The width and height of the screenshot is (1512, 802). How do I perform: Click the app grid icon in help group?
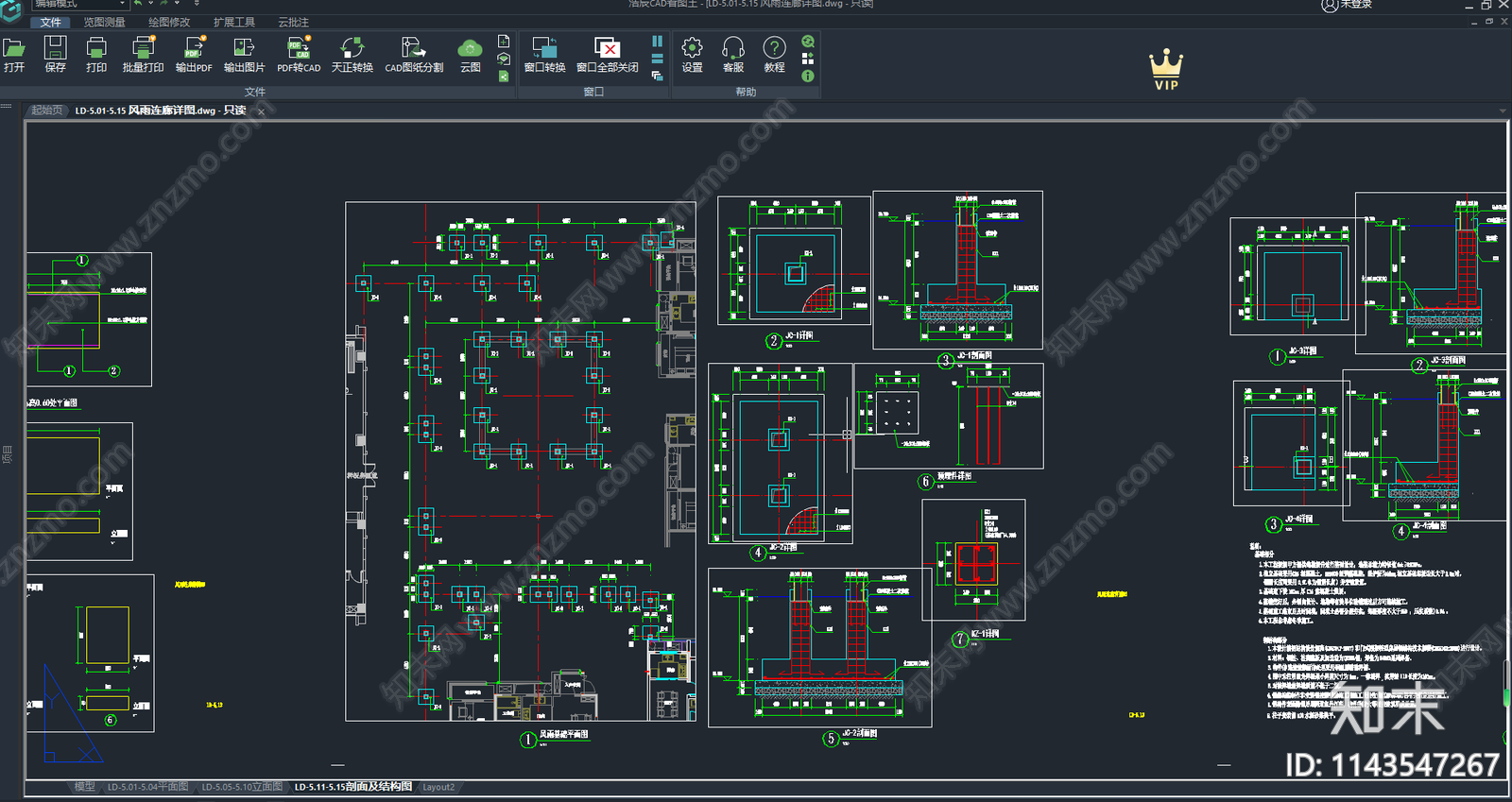point(808,59)
